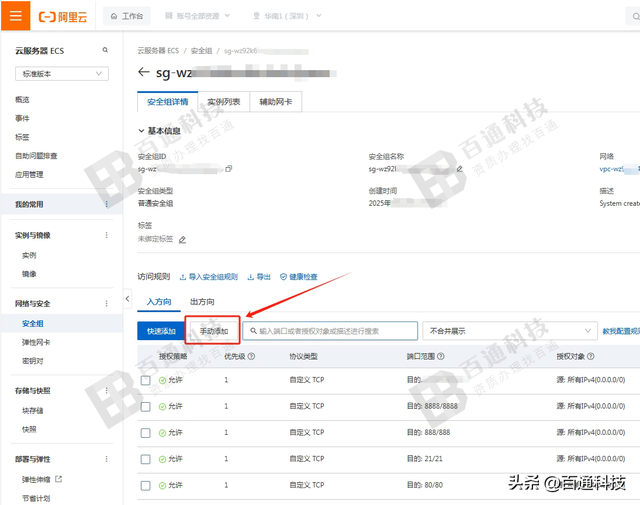Open 实例 in the sidebar
This screenshot has height=505, width=640.
(x=29, y=255)
